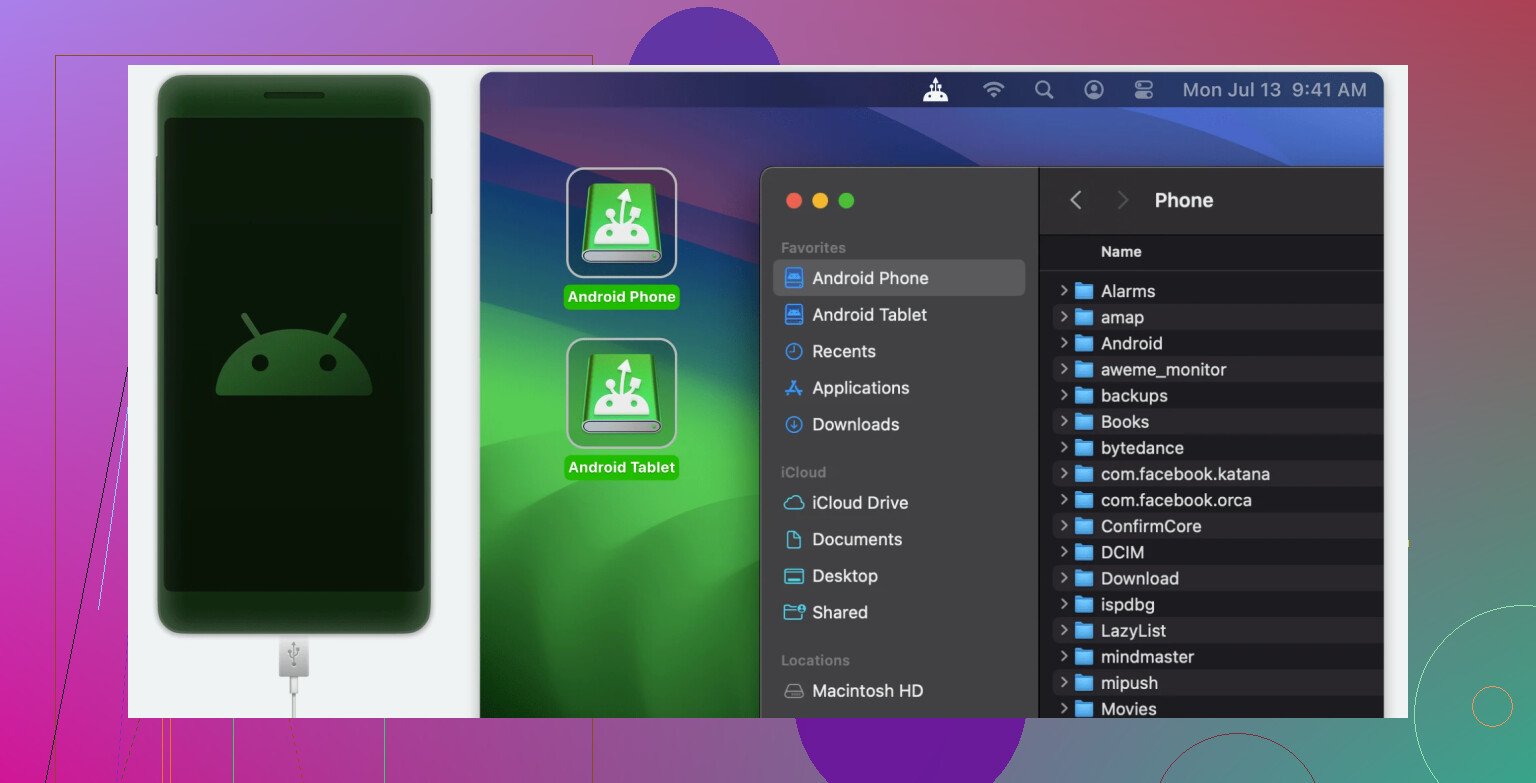
Task: Click the aweme_monitor folder icon
Action: coord(1084,369)
